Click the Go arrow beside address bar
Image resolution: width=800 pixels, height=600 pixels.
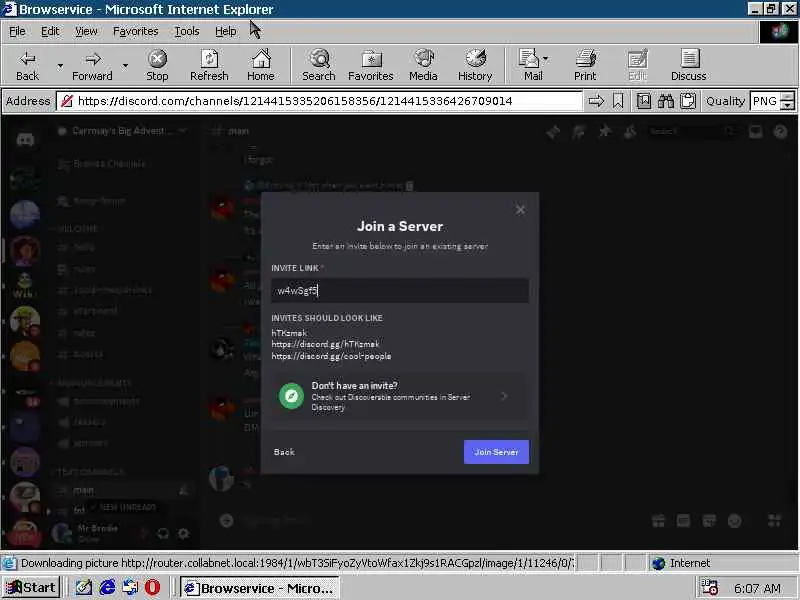click(x=596, y=101)
